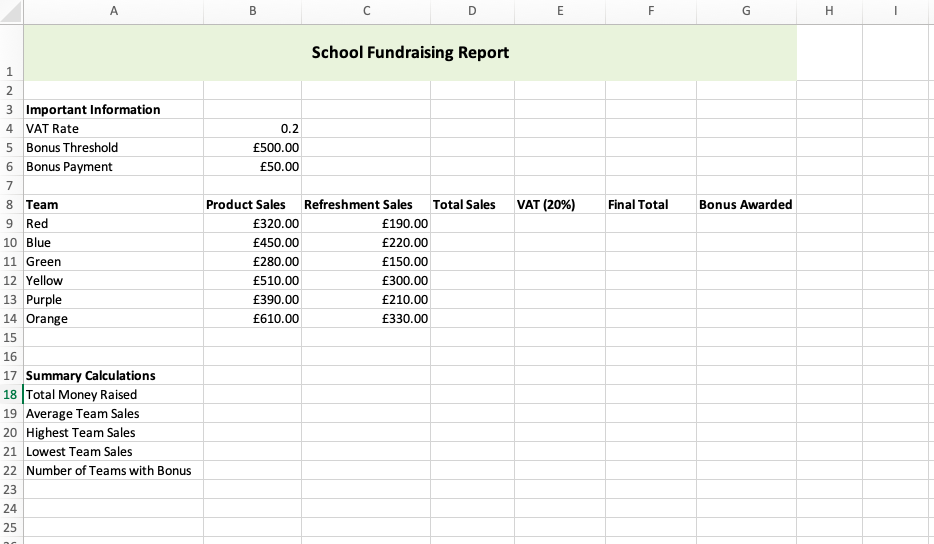Select column D header

click(472, 11)
